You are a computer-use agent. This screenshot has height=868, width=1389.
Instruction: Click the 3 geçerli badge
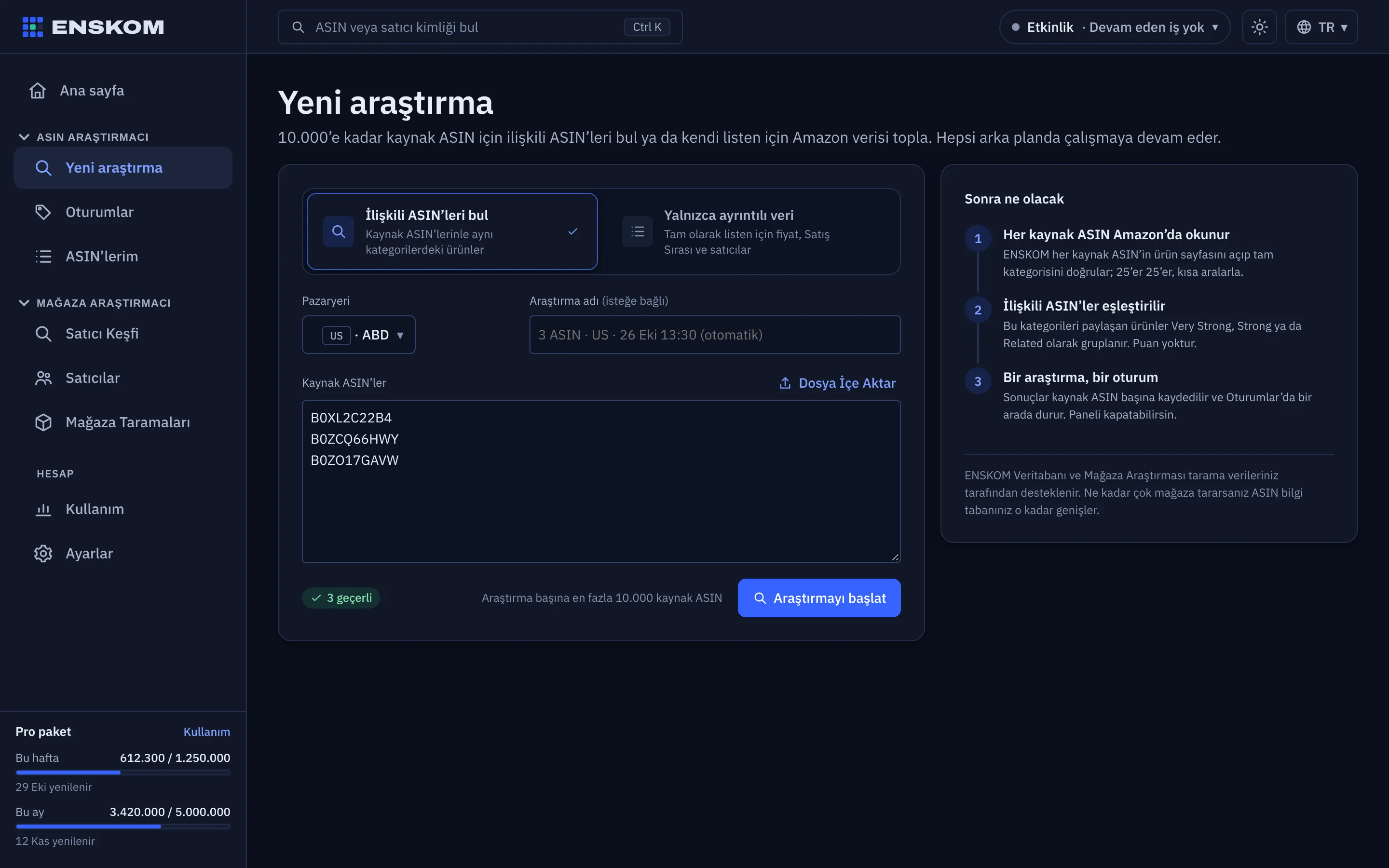pyautogui.click(x=341, y=597)
